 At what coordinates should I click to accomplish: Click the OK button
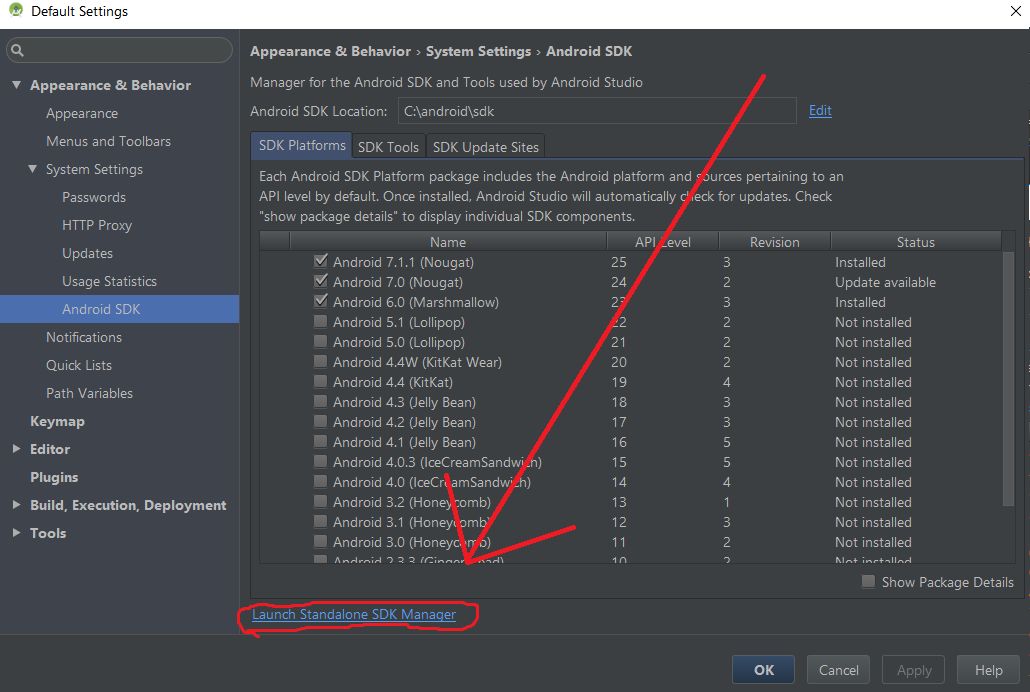763,670
